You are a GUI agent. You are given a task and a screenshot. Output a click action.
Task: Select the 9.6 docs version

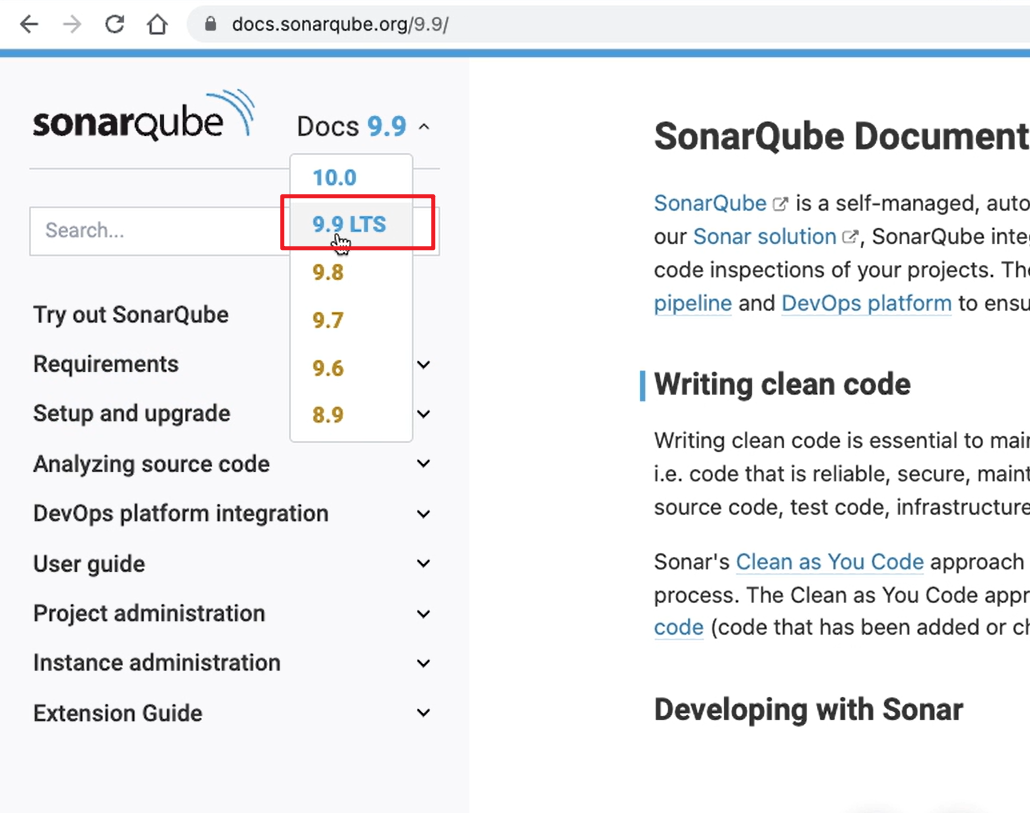[x=328, y=368]
